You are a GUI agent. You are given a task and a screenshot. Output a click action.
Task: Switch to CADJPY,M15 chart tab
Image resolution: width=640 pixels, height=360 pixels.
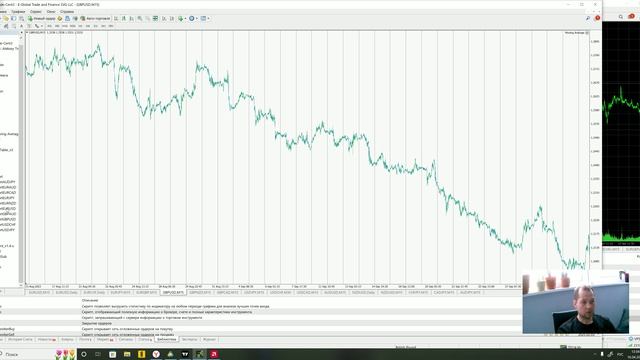pos(444,292)
